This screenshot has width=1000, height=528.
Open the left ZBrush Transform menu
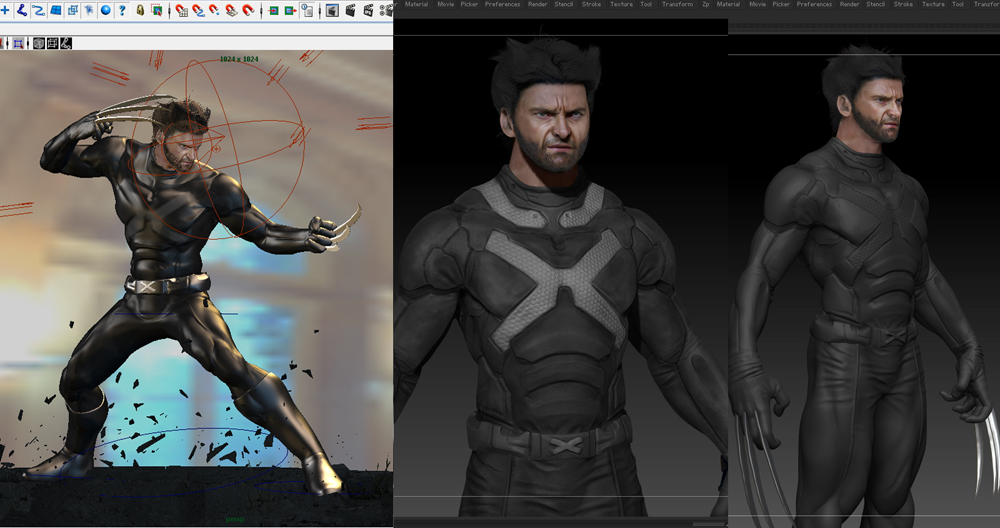pos(677,4)
